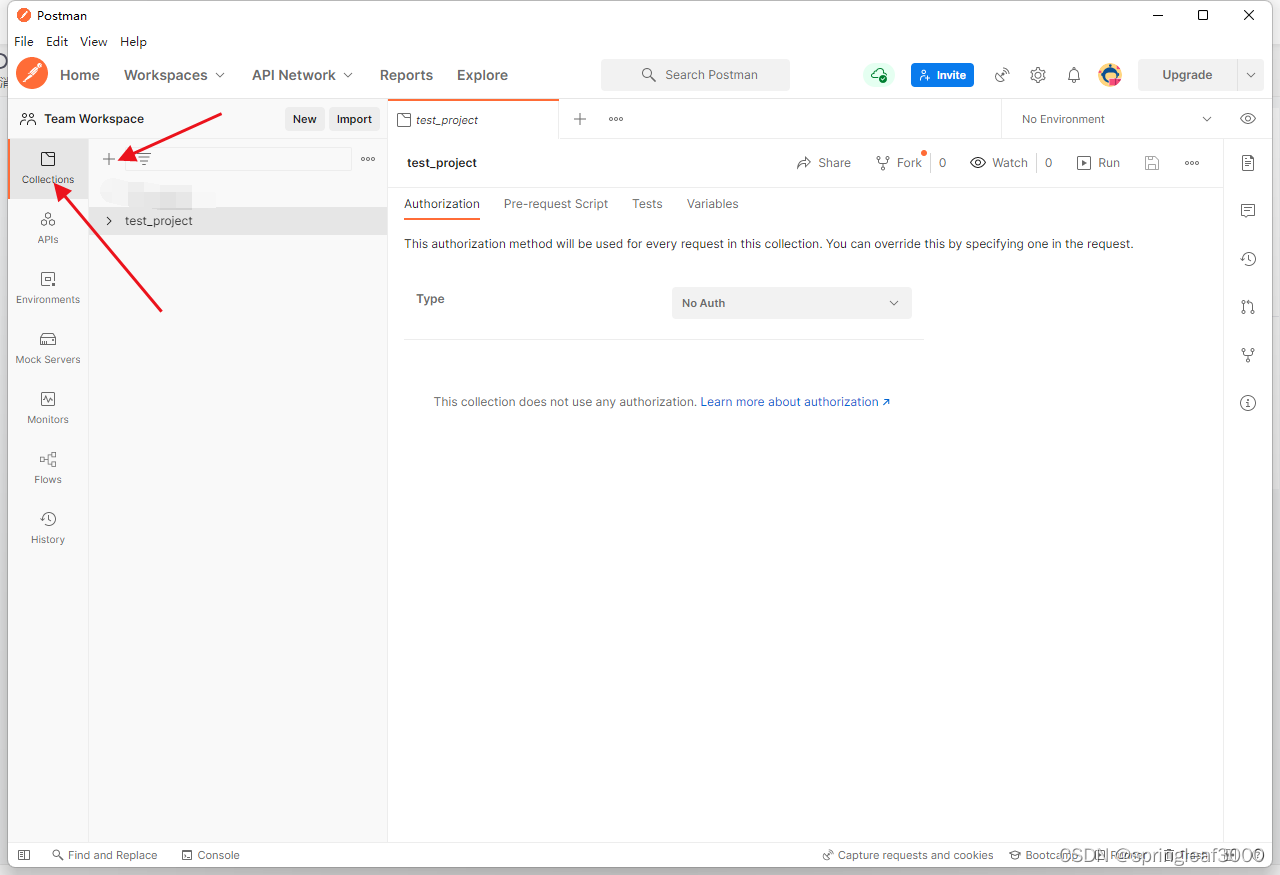Open the Help menu
The image size is (1280, 875).
pos(133,42)
